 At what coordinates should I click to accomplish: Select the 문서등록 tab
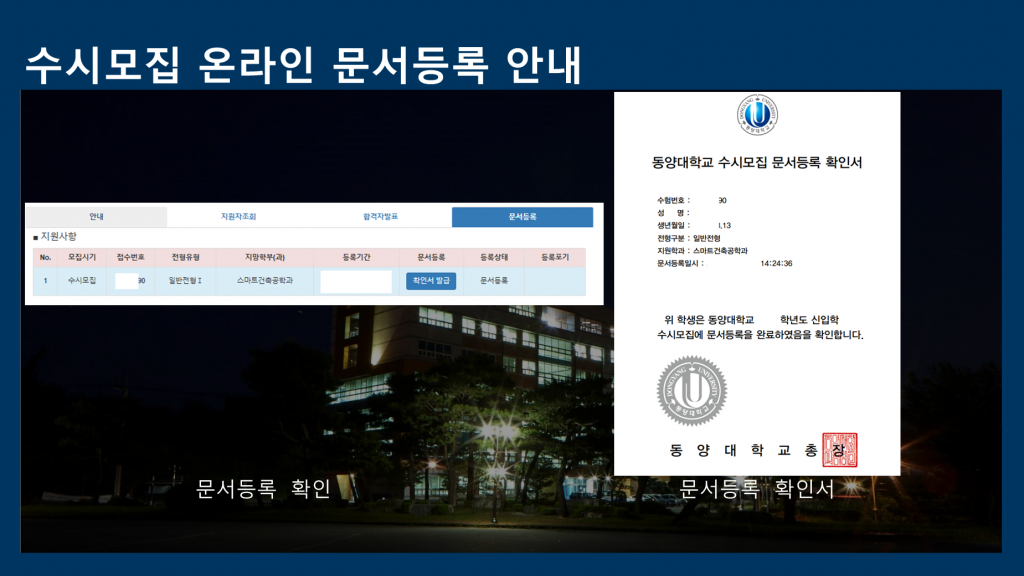(522, 217)
